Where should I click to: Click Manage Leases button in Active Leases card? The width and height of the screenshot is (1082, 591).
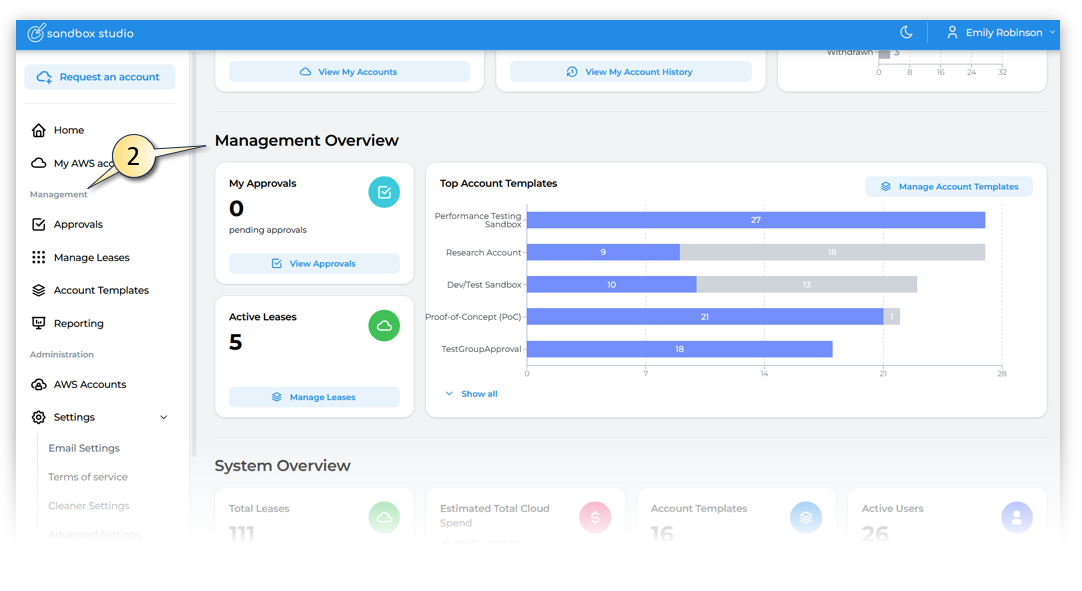pos(314,397)
